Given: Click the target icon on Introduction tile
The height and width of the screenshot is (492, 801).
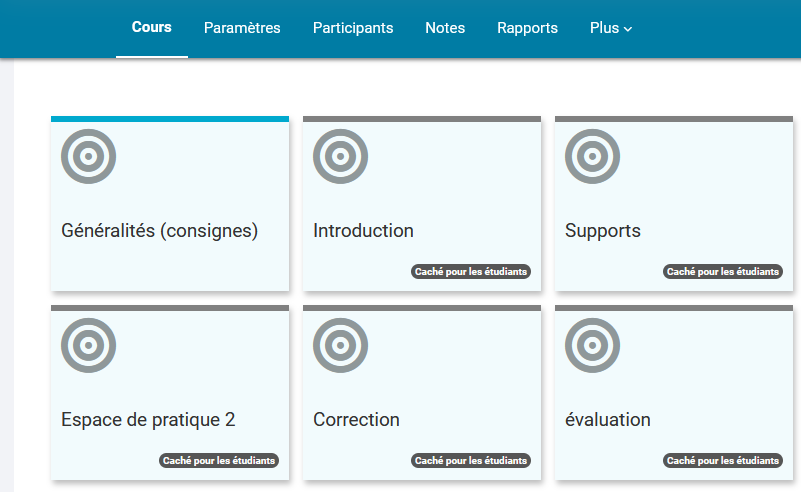Looking at the screenshot, I should pyautogui.click(x=340, y=156).
